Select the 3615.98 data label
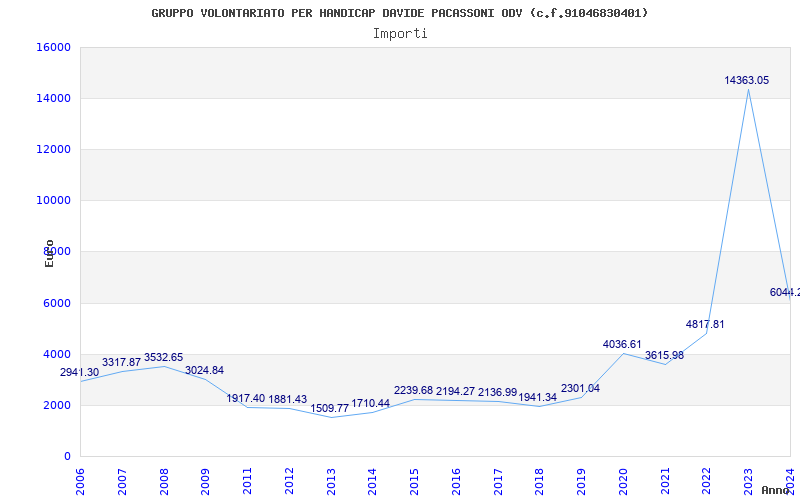The width and height of the screenshot is (800, 500). pos(664,355)
